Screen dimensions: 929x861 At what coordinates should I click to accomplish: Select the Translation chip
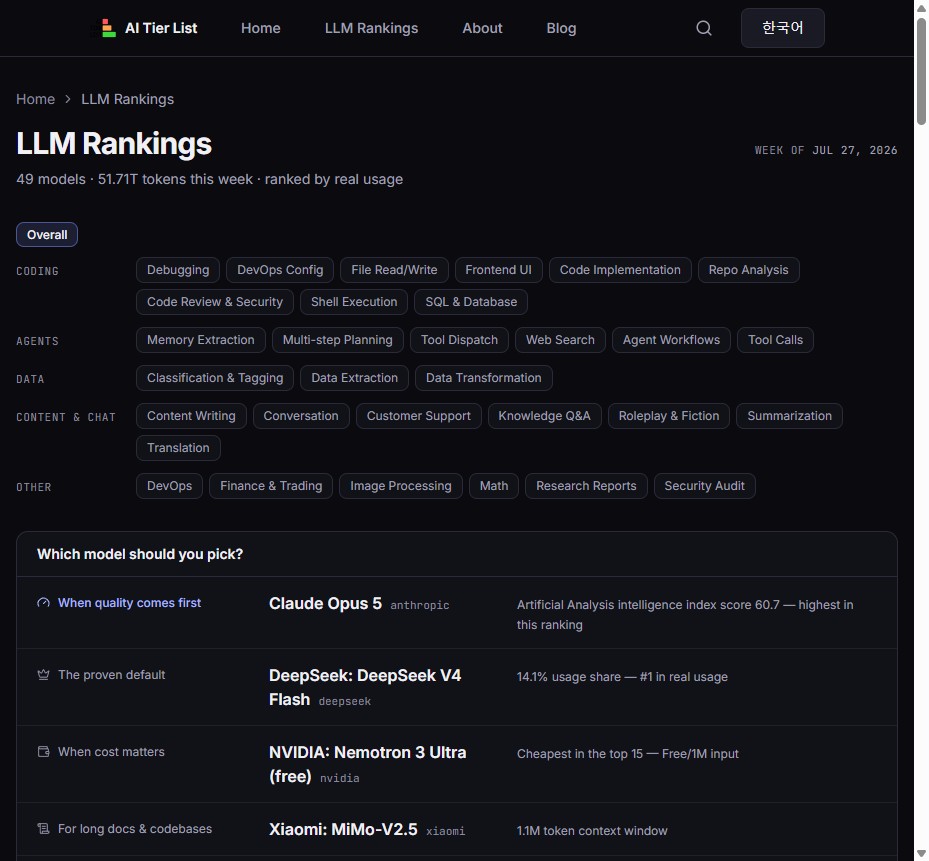(178, 448)
